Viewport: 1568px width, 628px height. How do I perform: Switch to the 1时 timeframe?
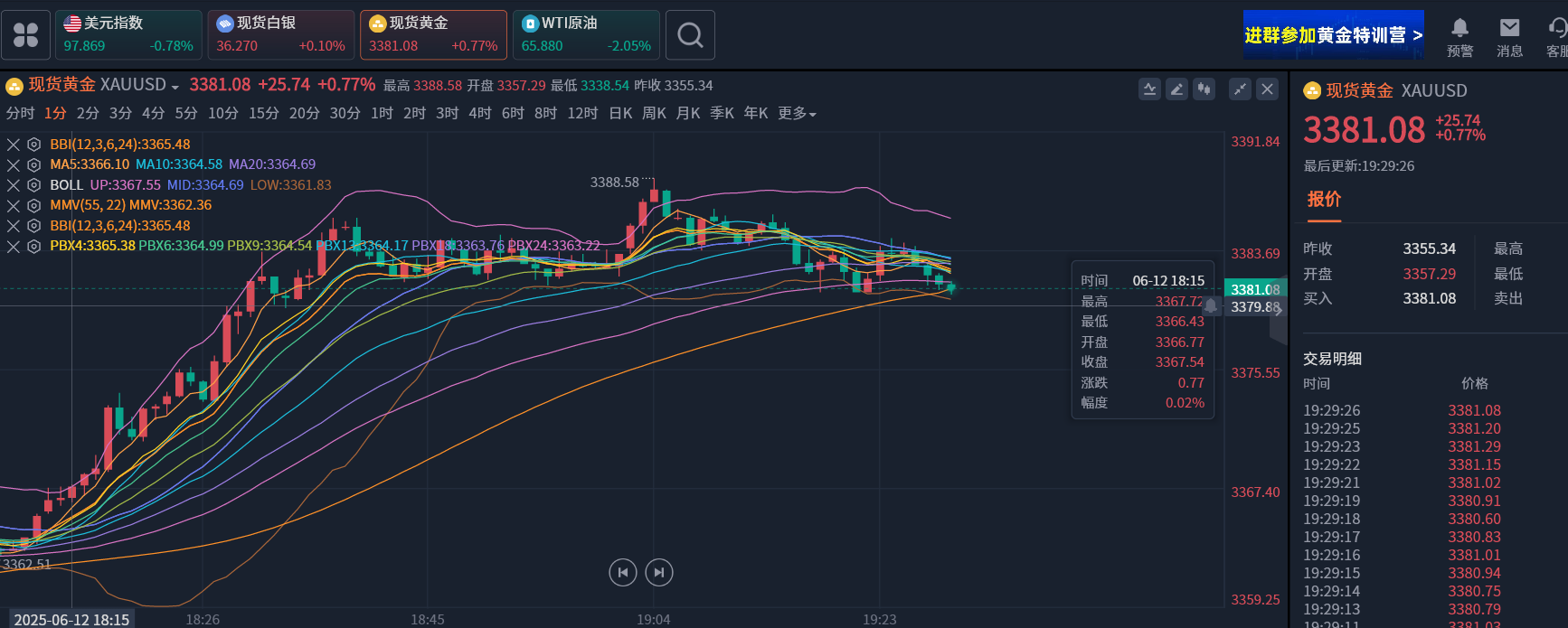pos(382,113)
